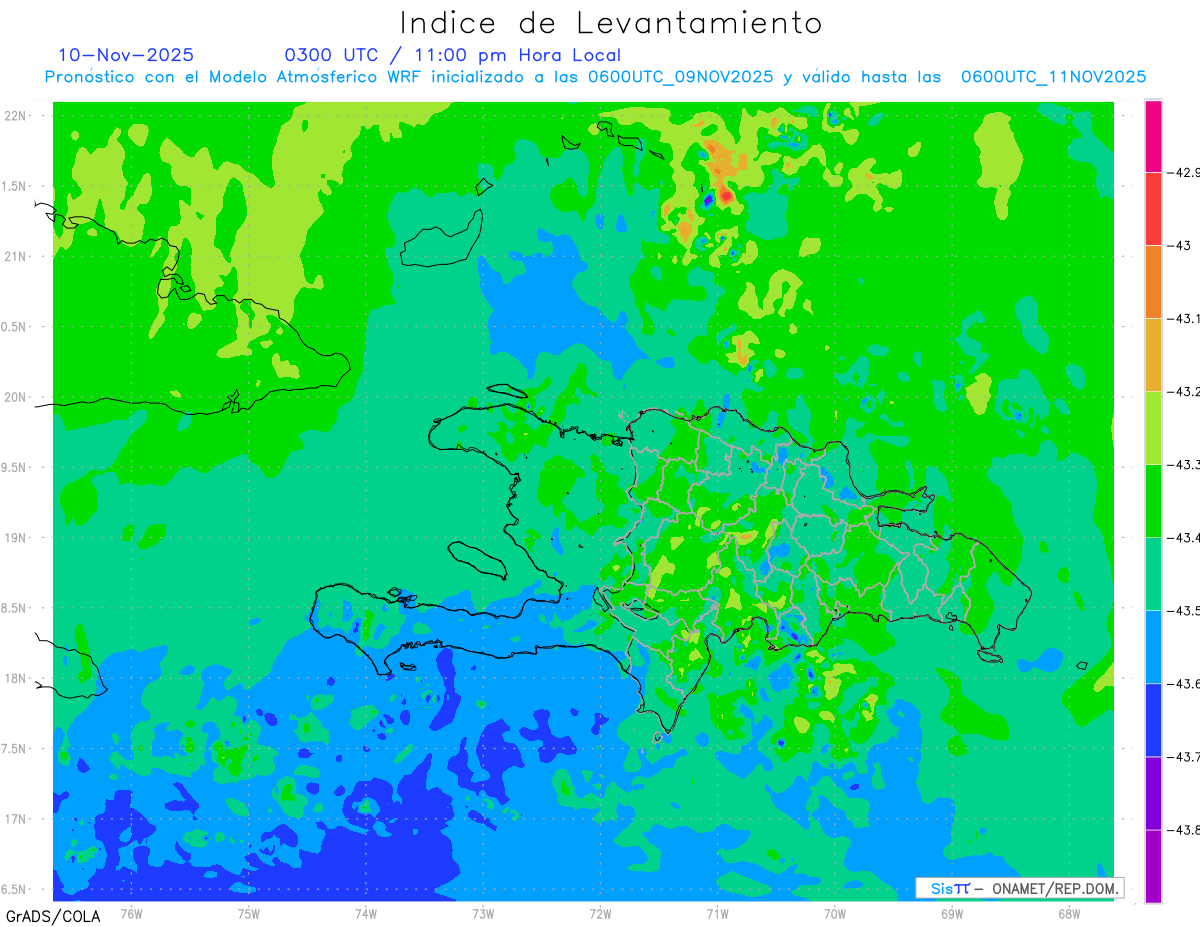Click the '0300 UTC / 11:00 pm Hora Local' label
The image size is (1200, 927).
pyautogui.click(x=453, y=55)
